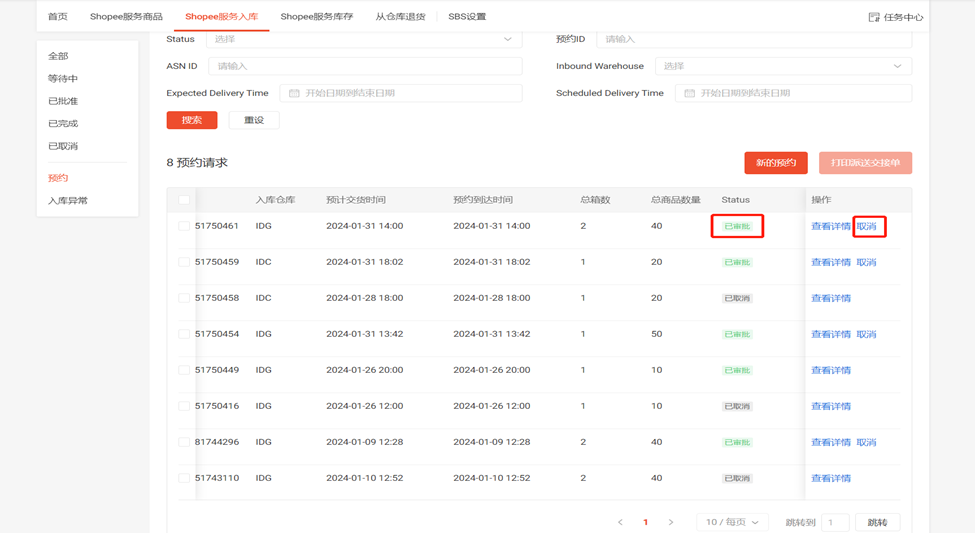Click calendar icon in Expected Delivery Time
This screenshot has width=975, height=533.
294,93
